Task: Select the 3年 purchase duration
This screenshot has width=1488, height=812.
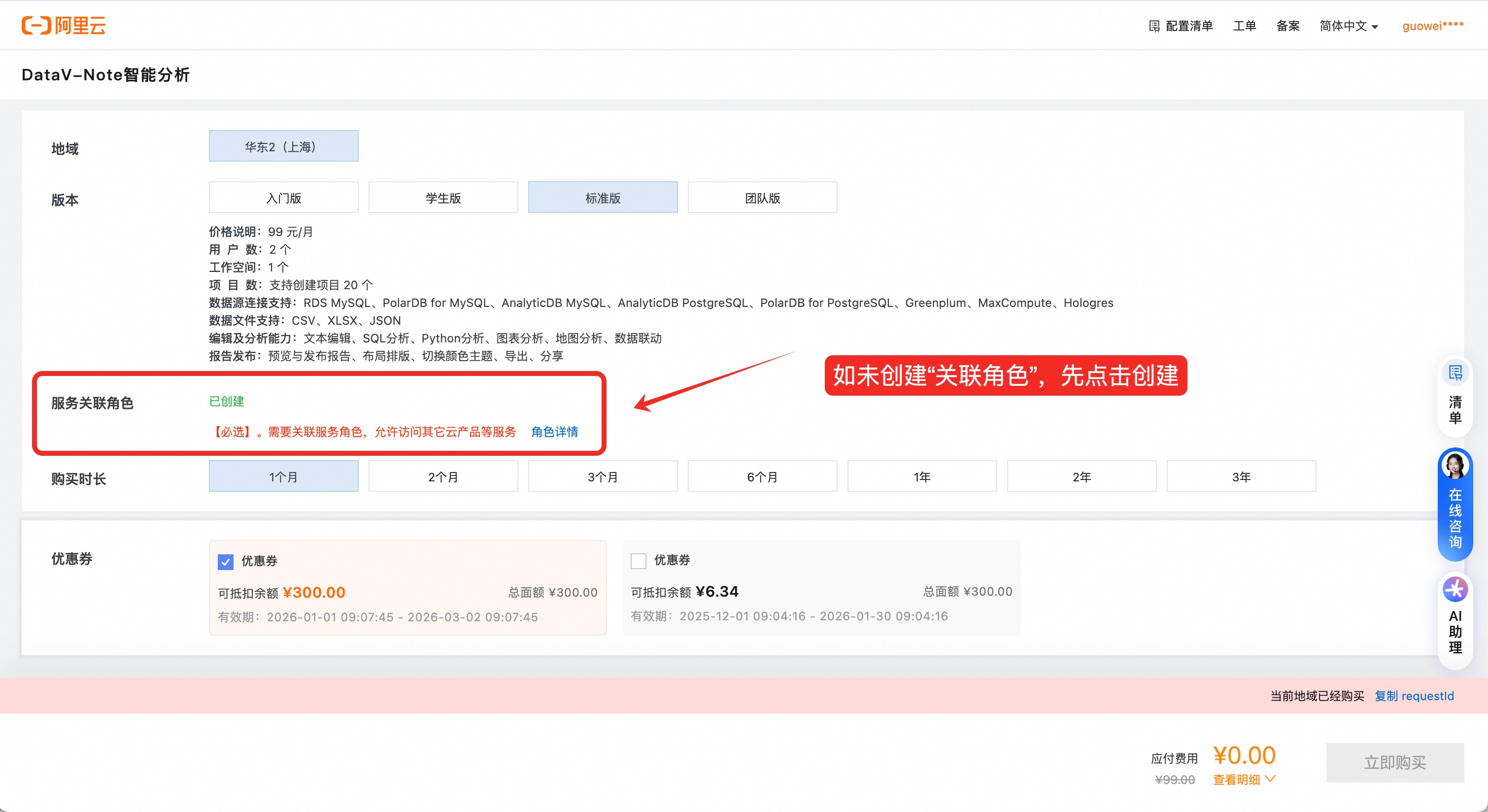Action: [1241, 477]
